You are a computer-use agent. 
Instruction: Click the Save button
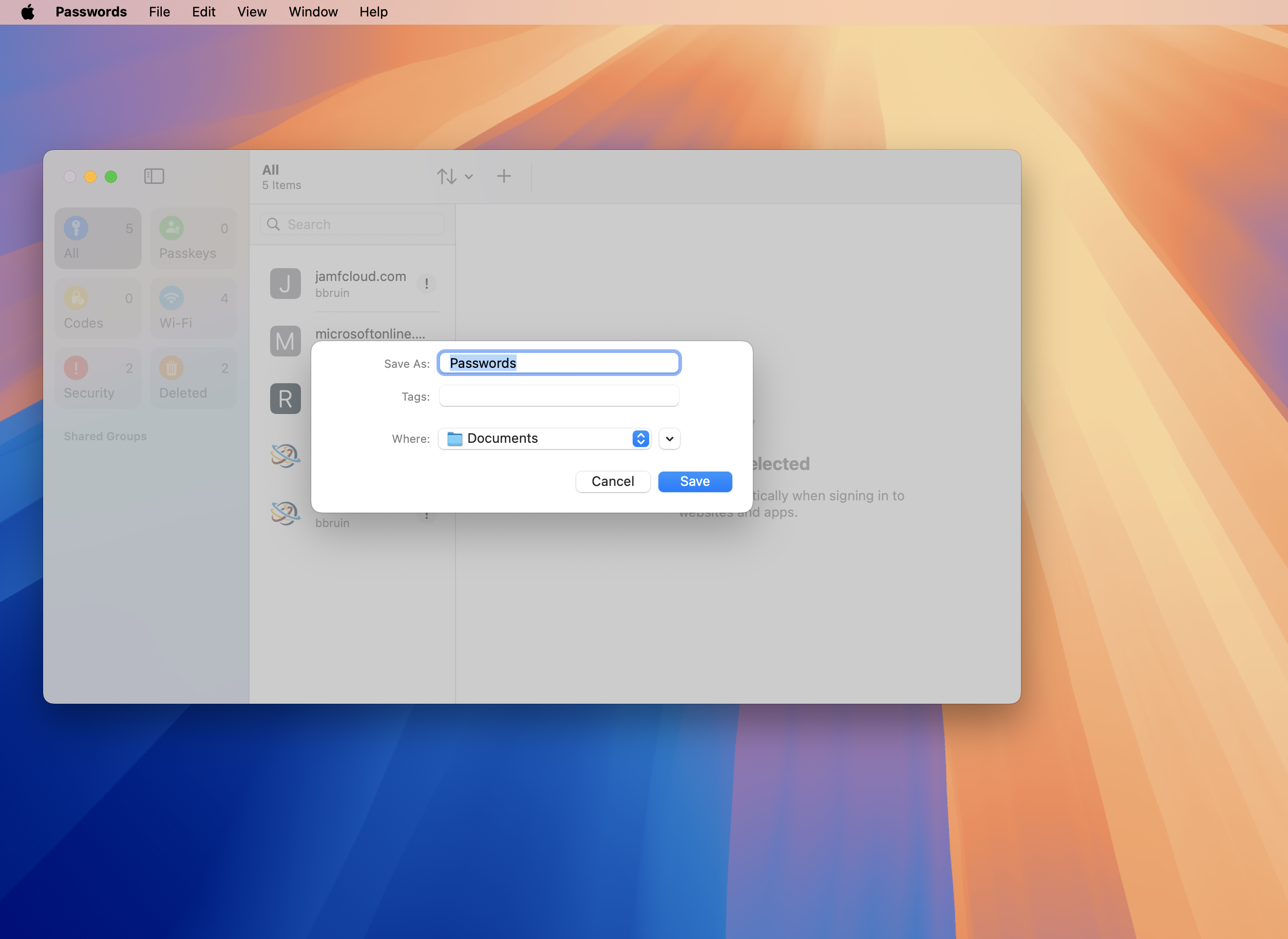pos(694,481)
